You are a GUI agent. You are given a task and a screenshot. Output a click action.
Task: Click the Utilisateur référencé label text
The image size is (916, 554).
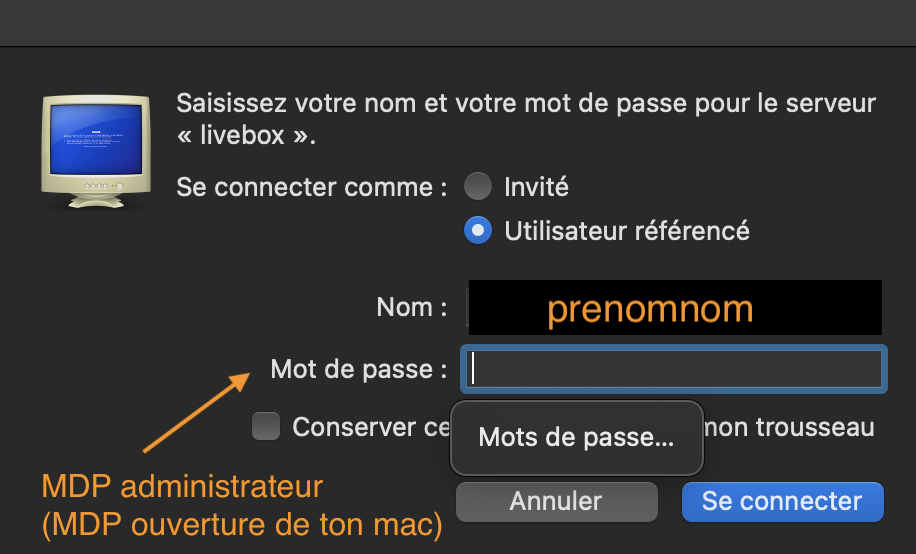pos(627,230)
